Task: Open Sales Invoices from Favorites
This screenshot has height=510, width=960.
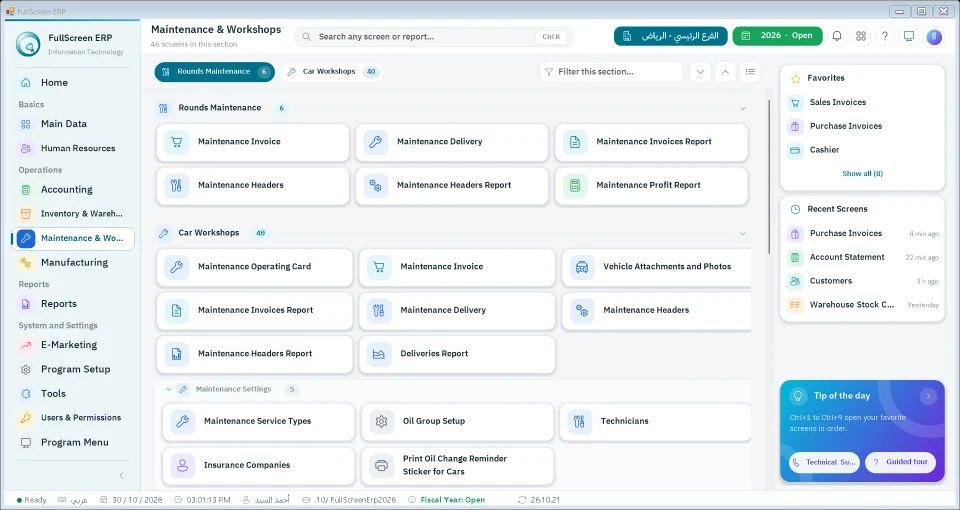Action: (x=862, y=102)
